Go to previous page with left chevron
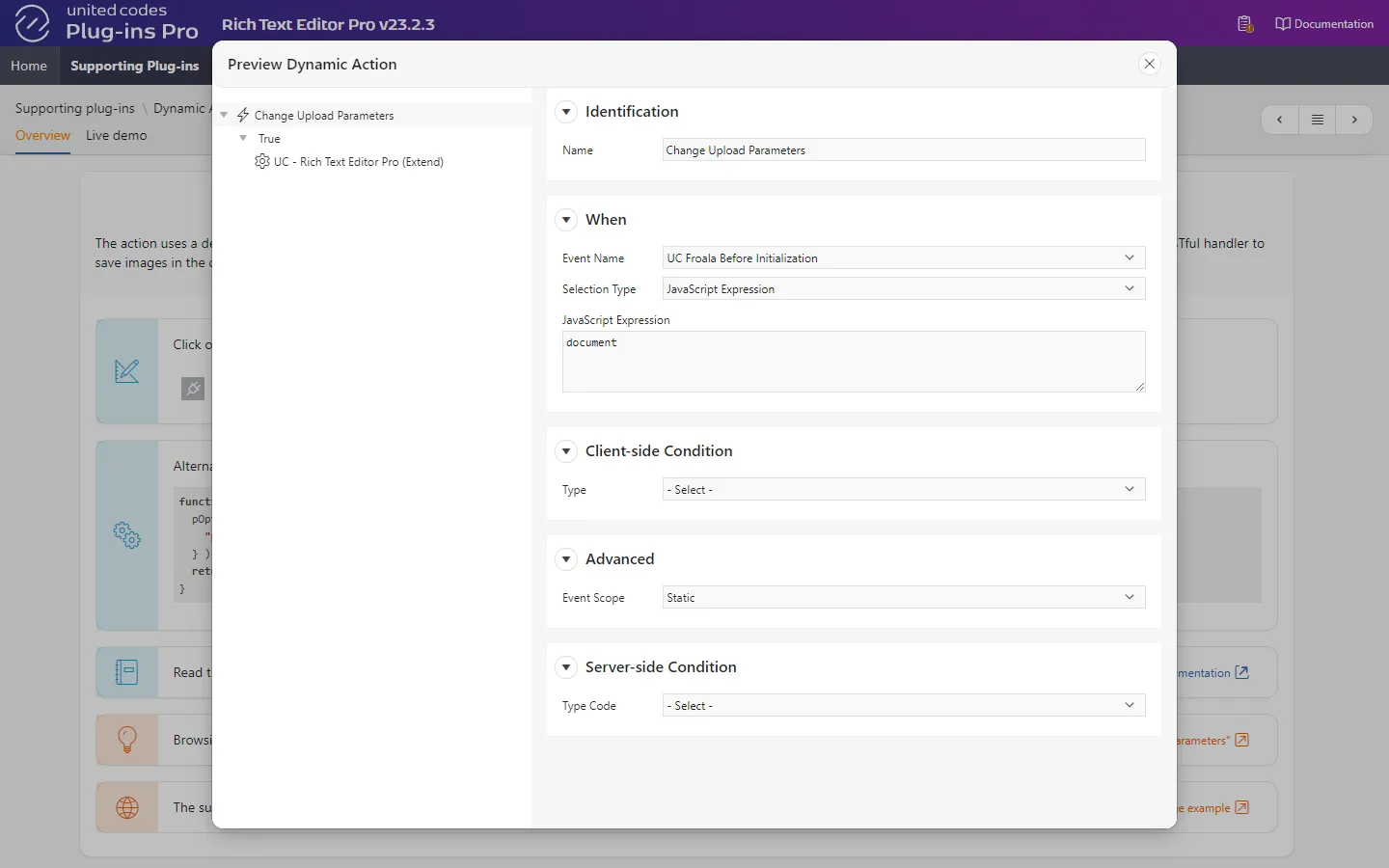The height and width of the screenshot is (868, 1389). coord(1280,120)
